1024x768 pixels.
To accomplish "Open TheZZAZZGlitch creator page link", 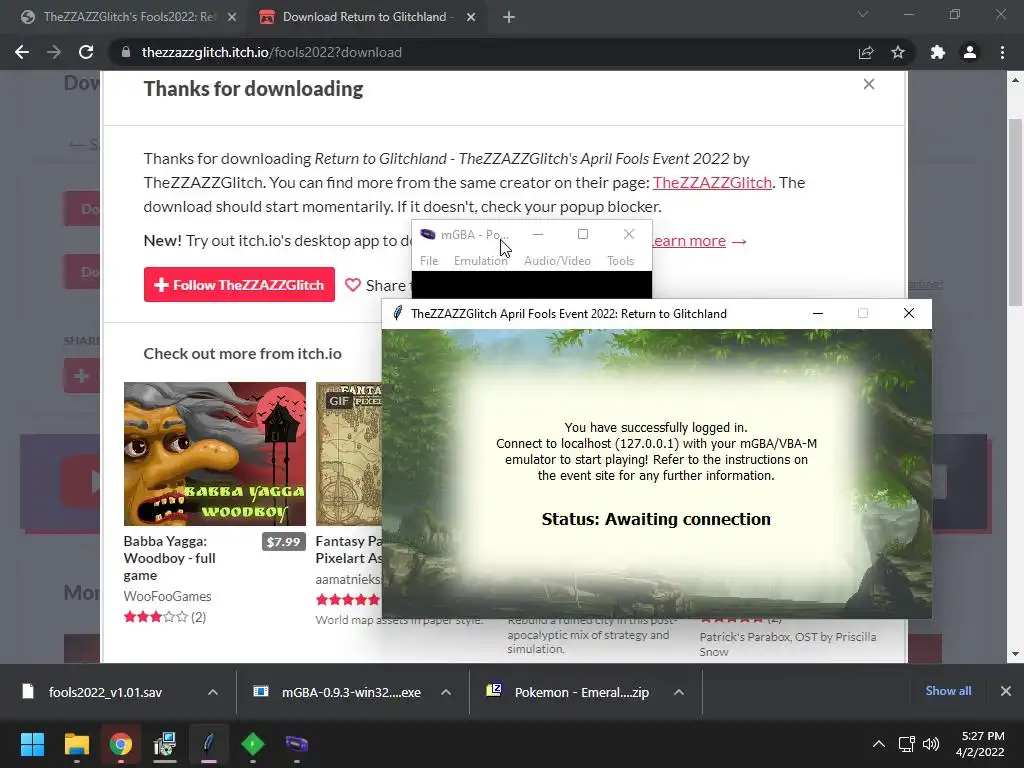I will click(712, 182).
